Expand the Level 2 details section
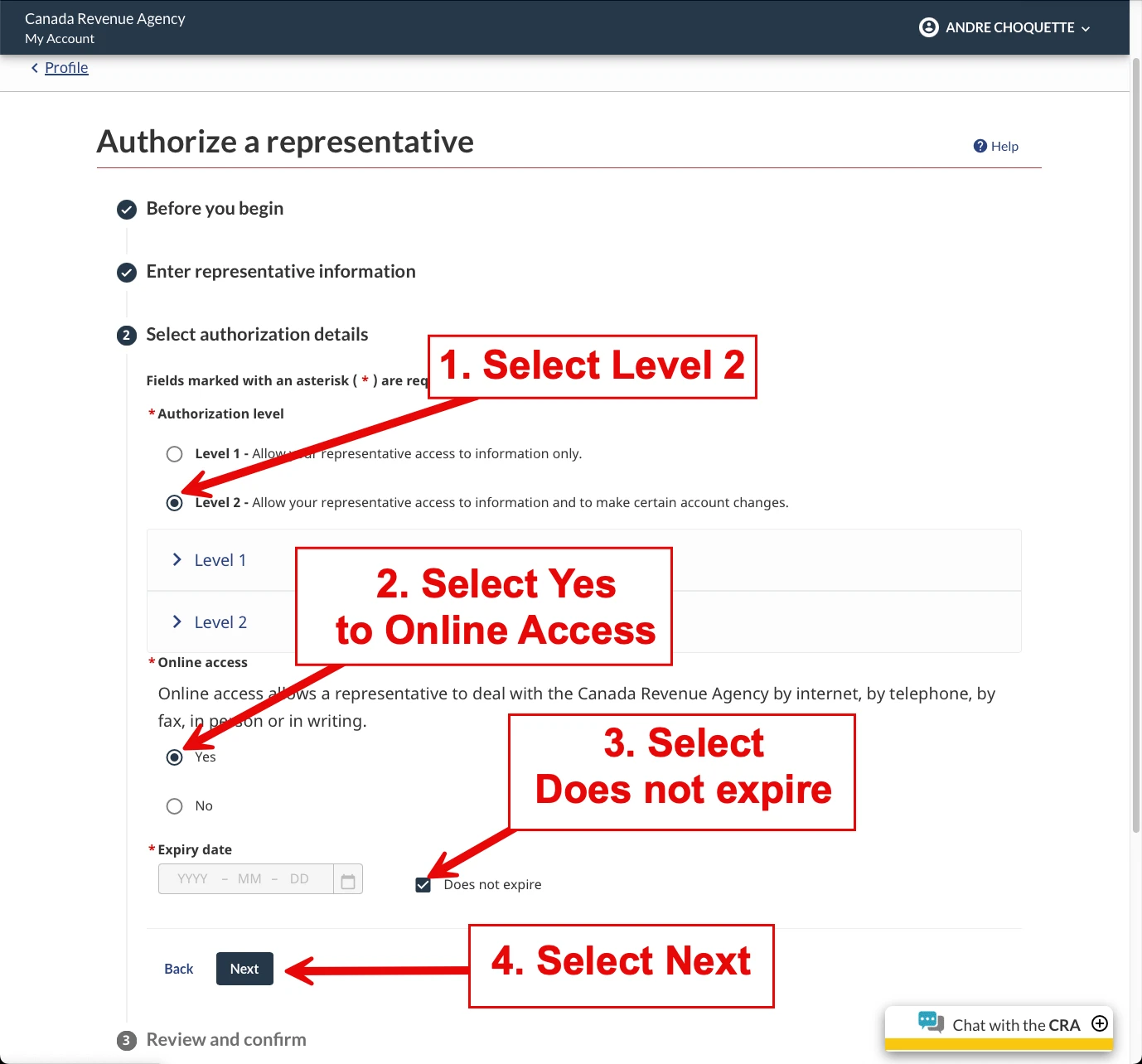 tap(220, 622)
